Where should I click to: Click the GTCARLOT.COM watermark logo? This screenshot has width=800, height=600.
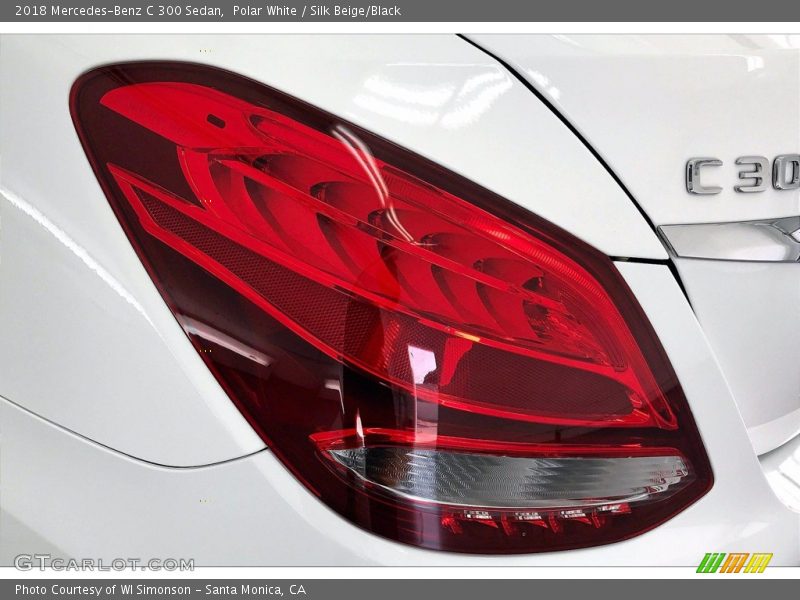(90, 562)
